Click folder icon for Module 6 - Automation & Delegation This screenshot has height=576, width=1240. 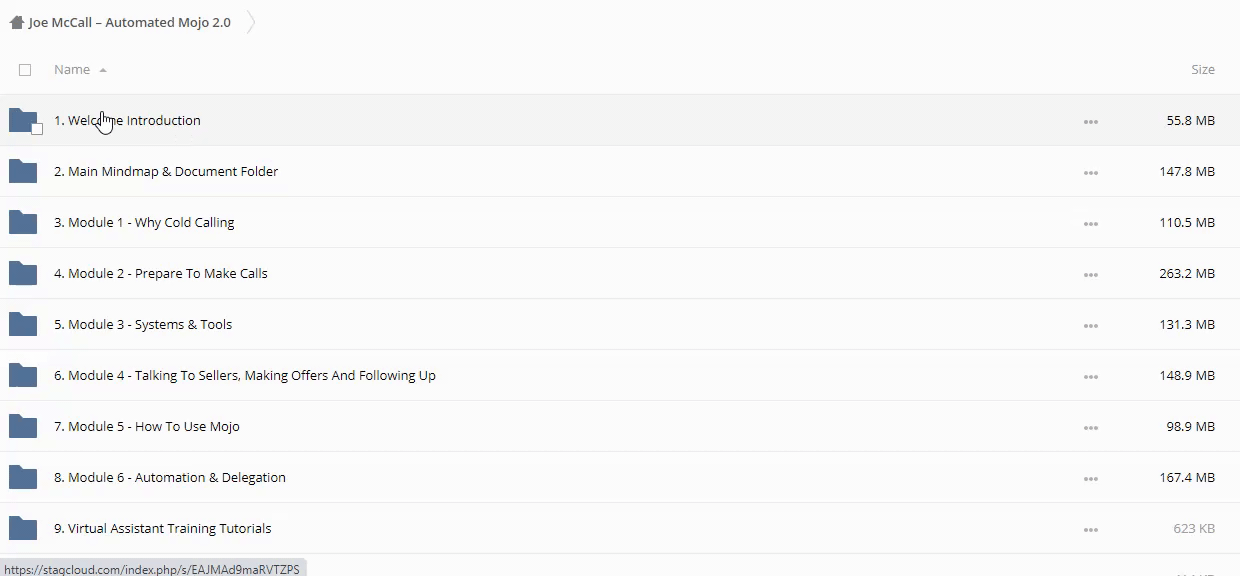pos(22,477)
